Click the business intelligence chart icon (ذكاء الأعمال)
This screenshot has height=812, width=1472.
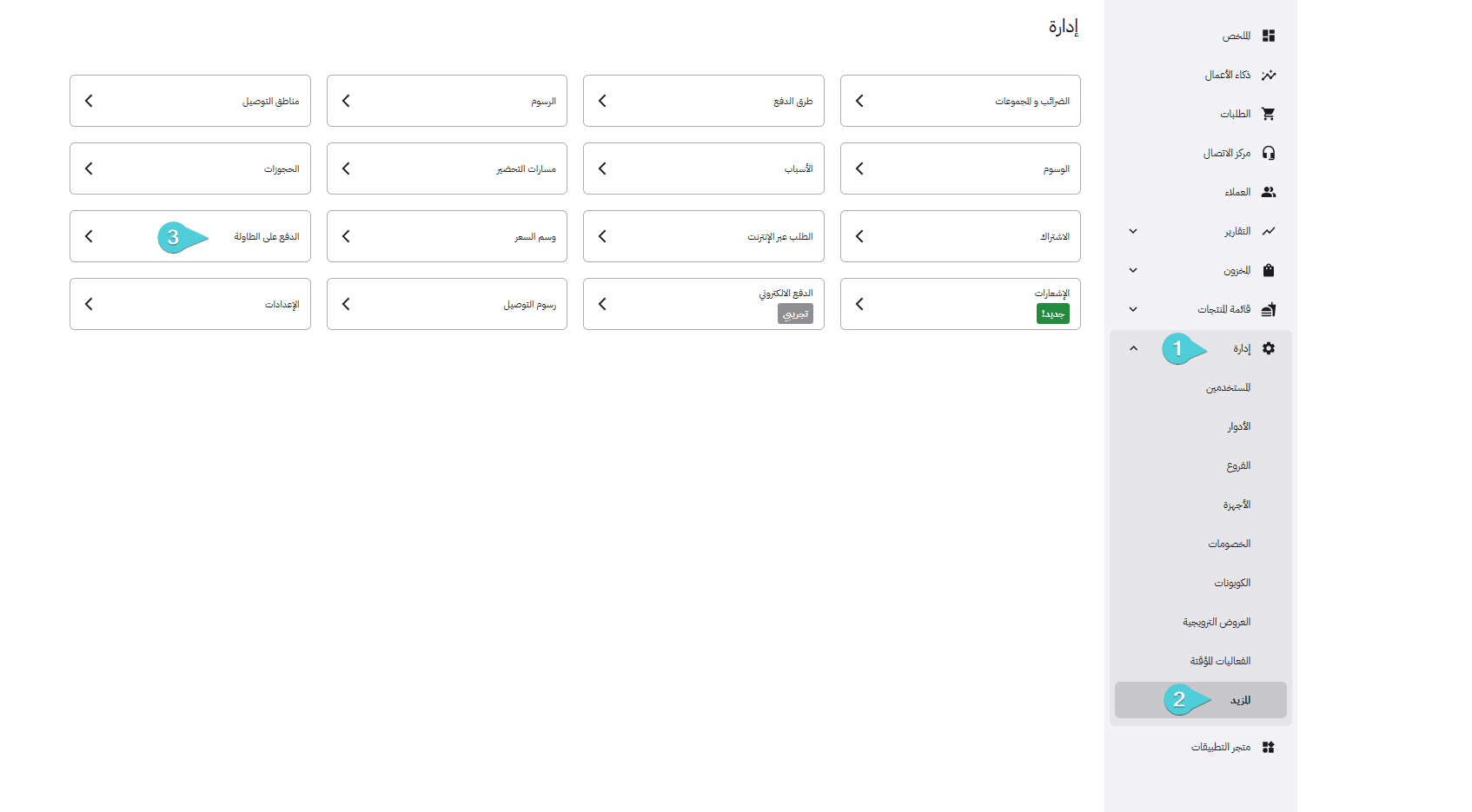1269,75
